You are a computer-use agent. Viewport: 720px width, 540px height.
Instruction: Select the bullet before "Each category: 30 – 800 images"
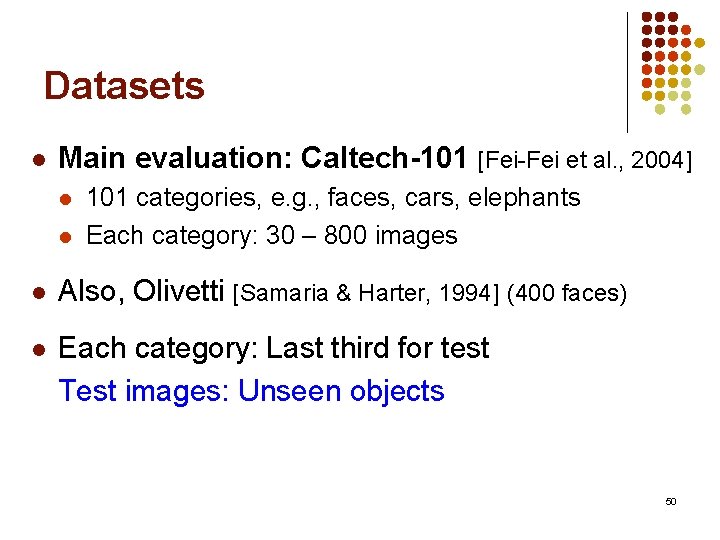[x=67, y=237]
